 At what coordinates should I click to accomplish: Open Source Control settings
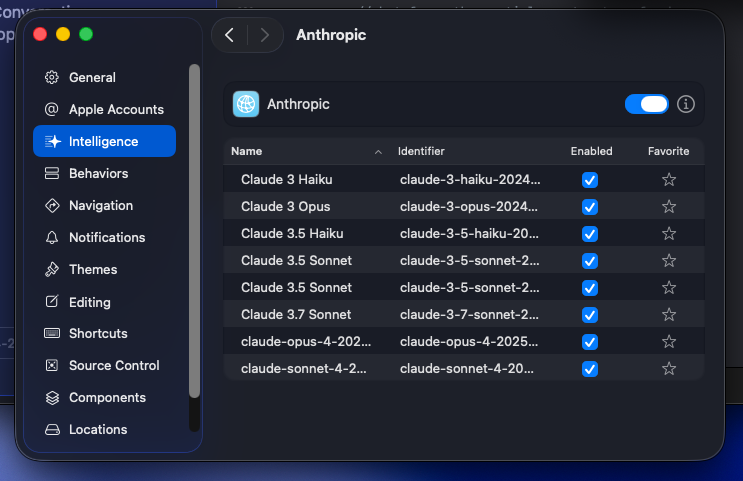pyautogui.click(x=104, y=365)
